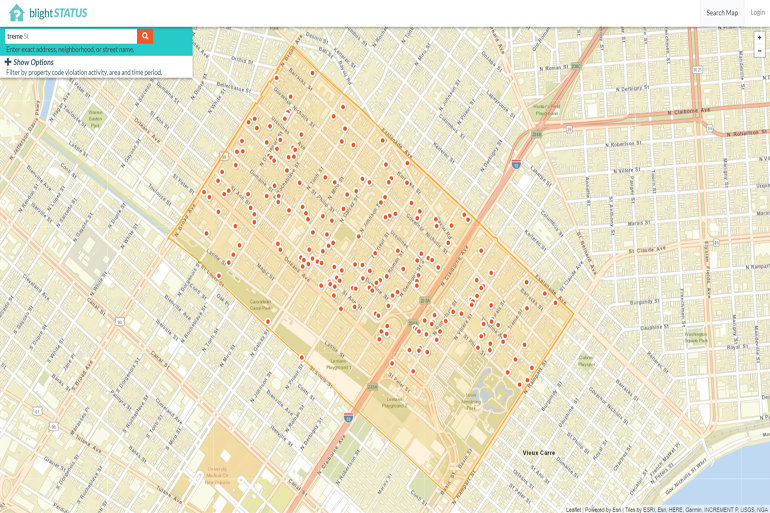Open the Esri attribution link

(x=607, y=509)
